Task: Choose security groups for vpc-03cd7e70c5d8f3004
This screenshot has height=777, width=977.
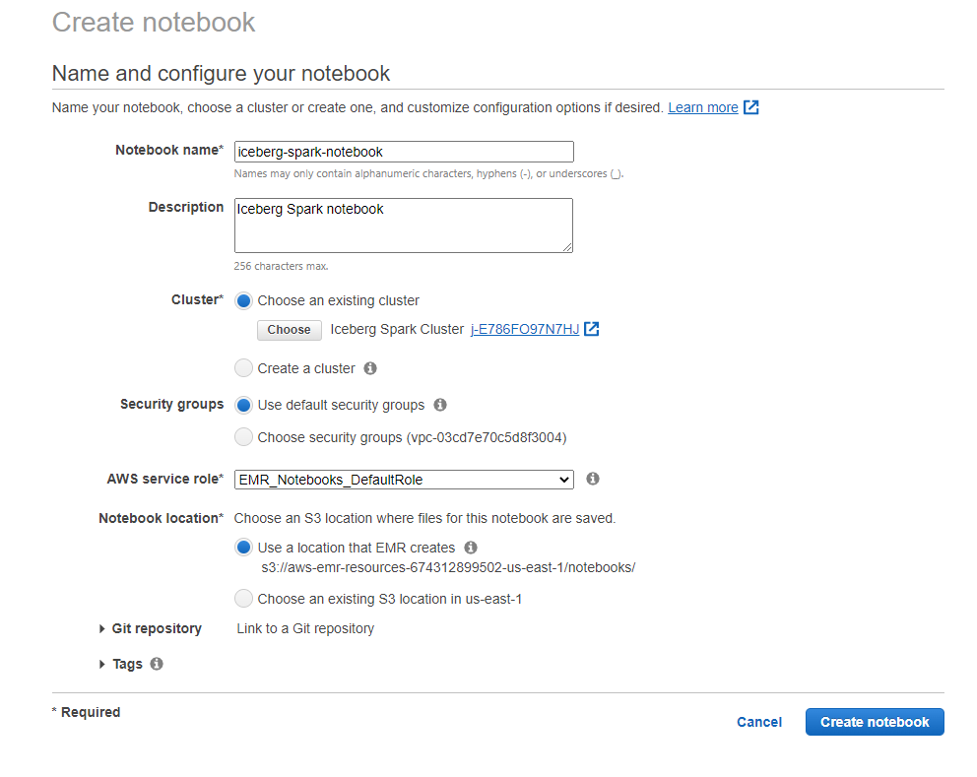Action: (243, 436)
